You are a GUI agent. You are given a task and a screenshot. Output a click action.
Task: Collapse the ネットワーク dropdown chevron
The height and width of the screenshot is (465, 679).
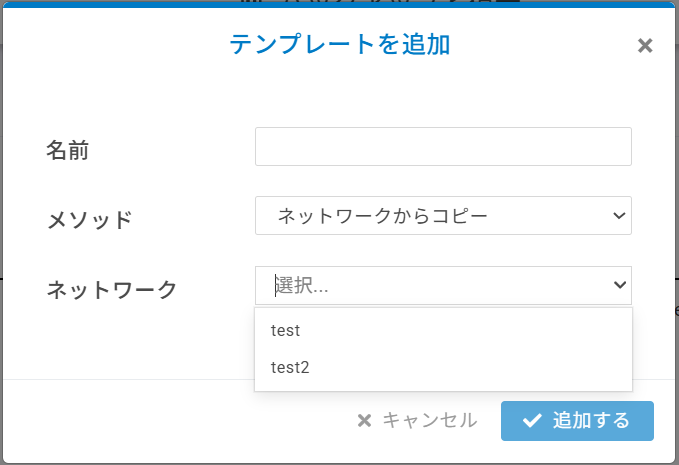[618, 286]
